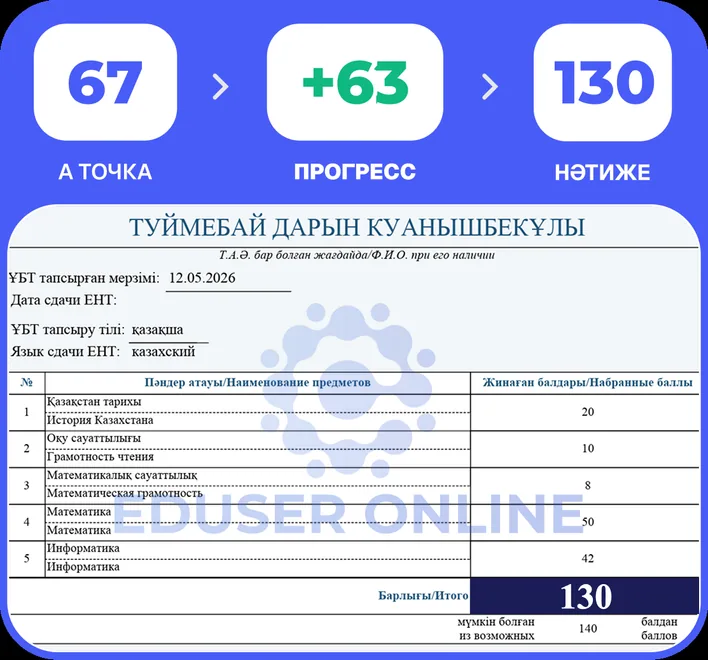Click 'Дата сдачи ЕНТ:' label

pyautogui.click(x=64, y=300)
